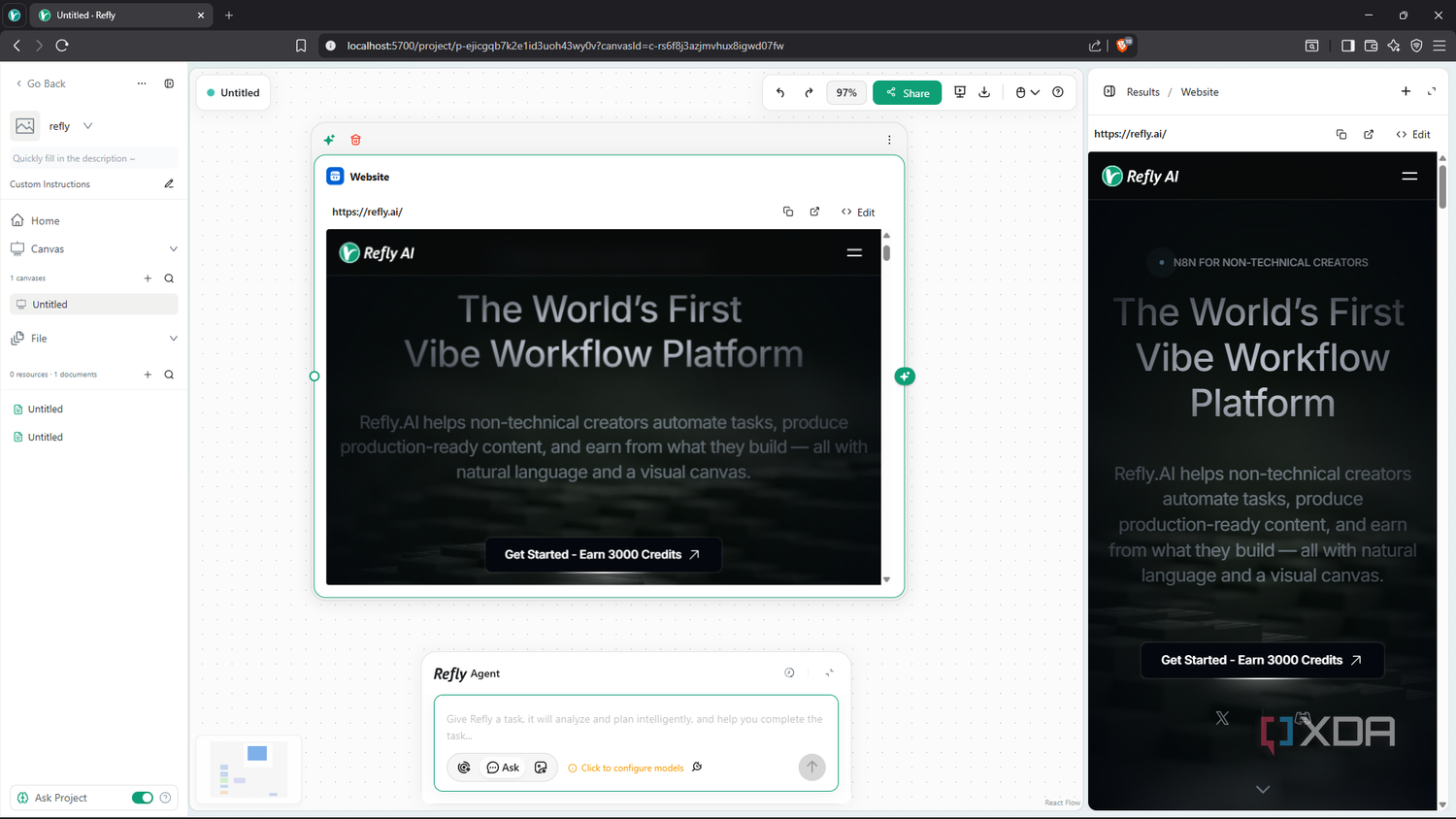Click the green add-connection handle on node
The height and width of the screenshot is (819, 1456).
click(x=905, y=377)
